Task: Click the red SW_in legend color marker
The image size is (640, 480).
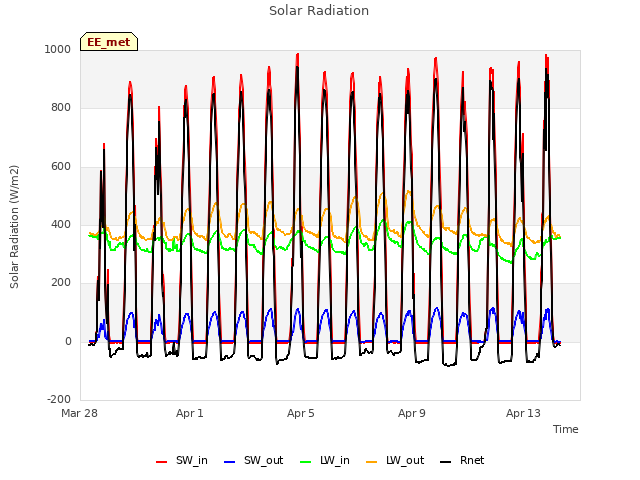Action: coord(162,462)
